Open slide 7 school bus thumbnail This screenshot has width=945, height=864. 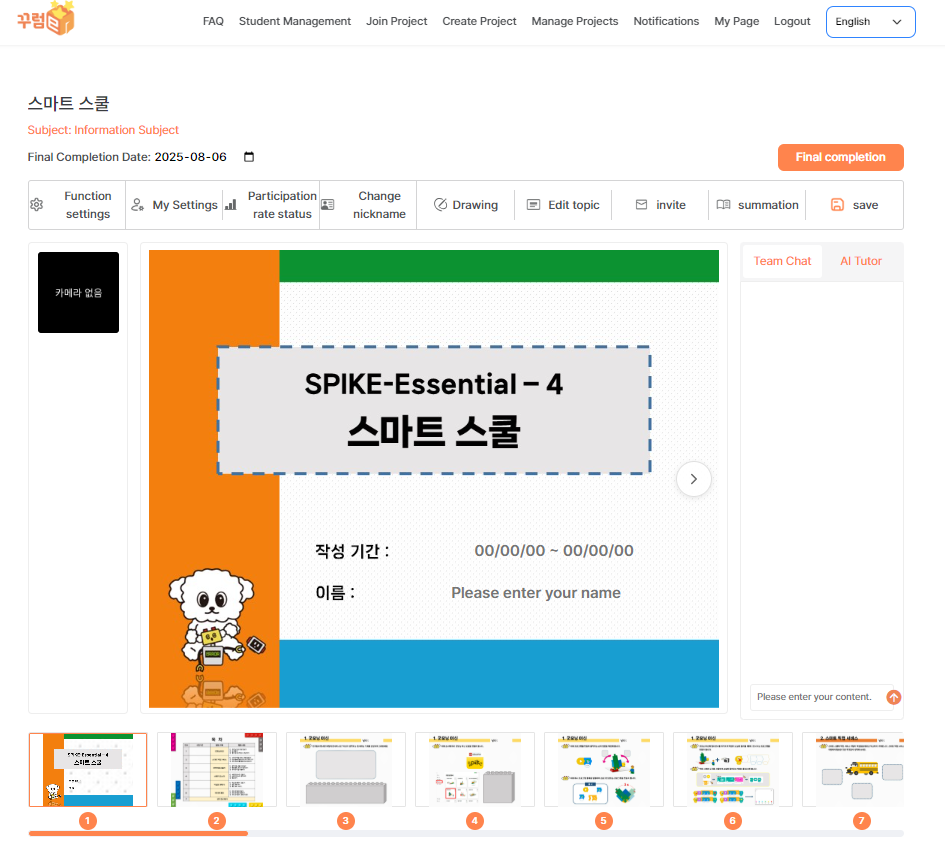853,769
